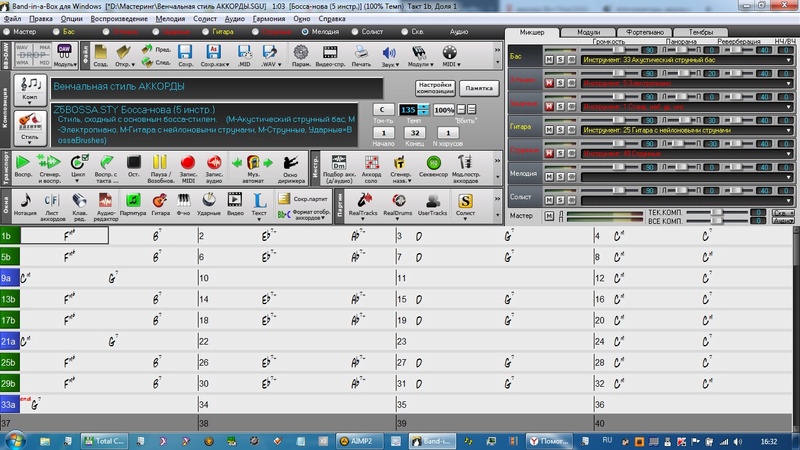Adjust the Бас volume slider

click(618, 50)
